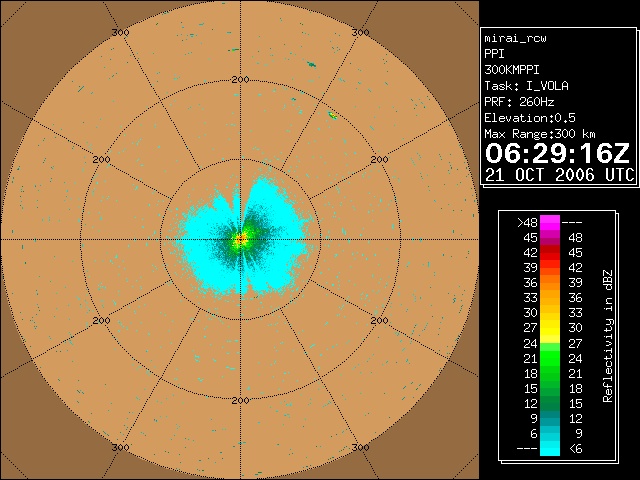Screen dimensions: 640x480
Task: Pick the orange legend swatch
Action: coord(550,283)
